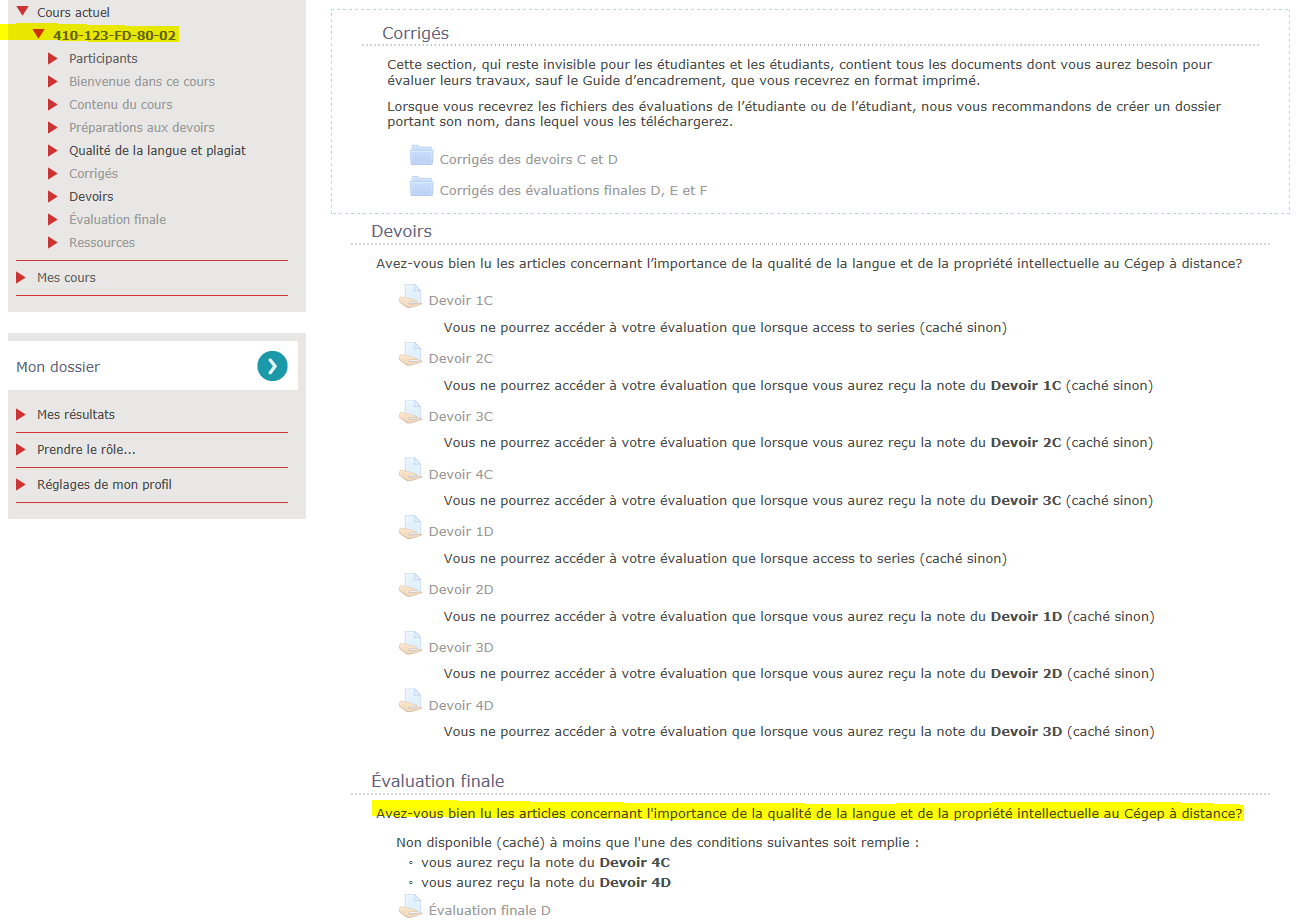The image size is (1304, 921).
Task: Click the Ressources sidebar item
Action: tap(102, 243)
